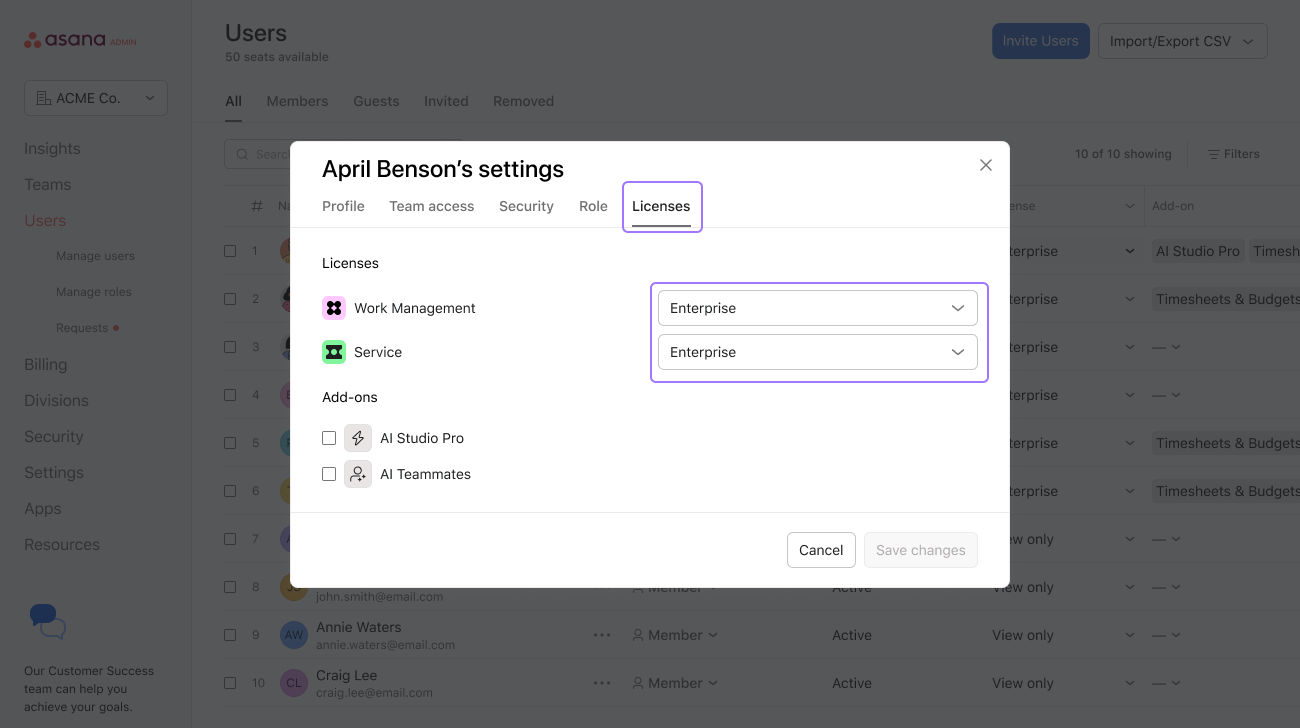Image resolution: width=1300 pixels, height=728 pixels.
Task: Go to Insights in the sidebar
Action: pos(52,148)
